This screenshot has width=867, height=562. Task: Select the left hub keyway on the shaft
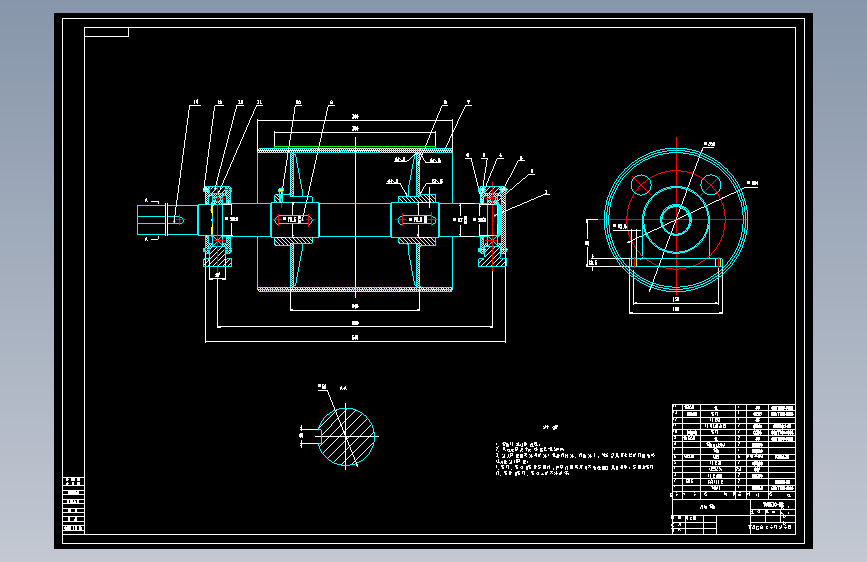(x=294, y=220)
